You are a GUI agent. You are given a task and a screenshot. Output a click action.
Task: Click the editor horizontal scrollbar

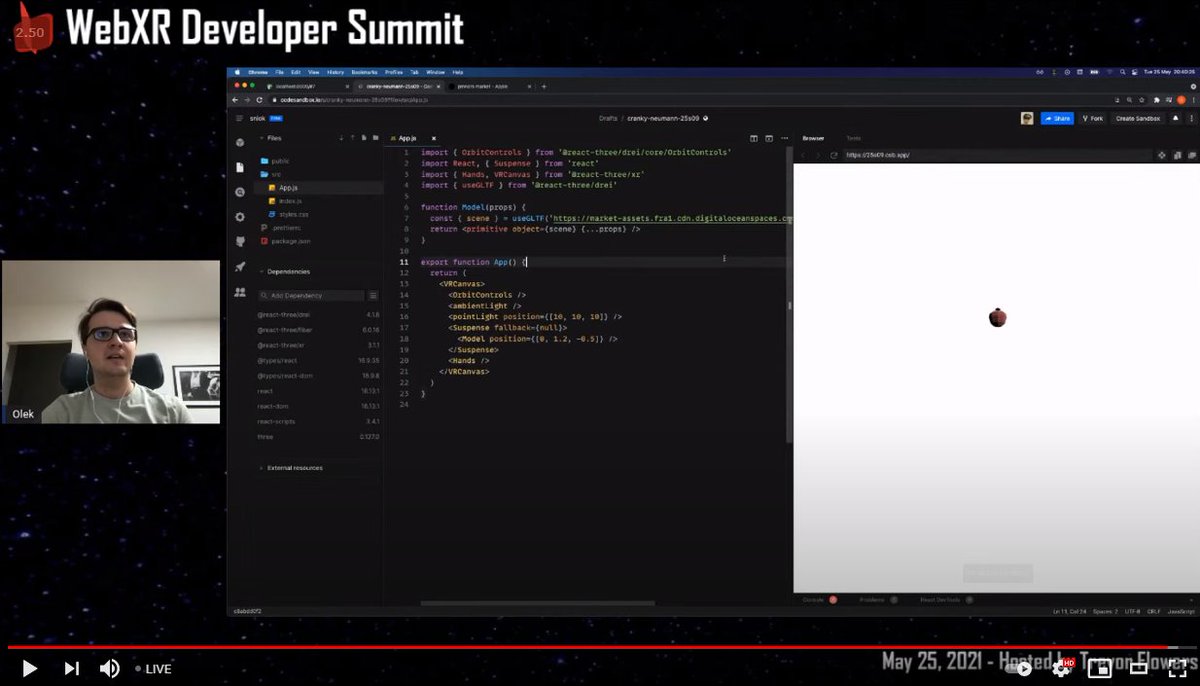(538, 603)
